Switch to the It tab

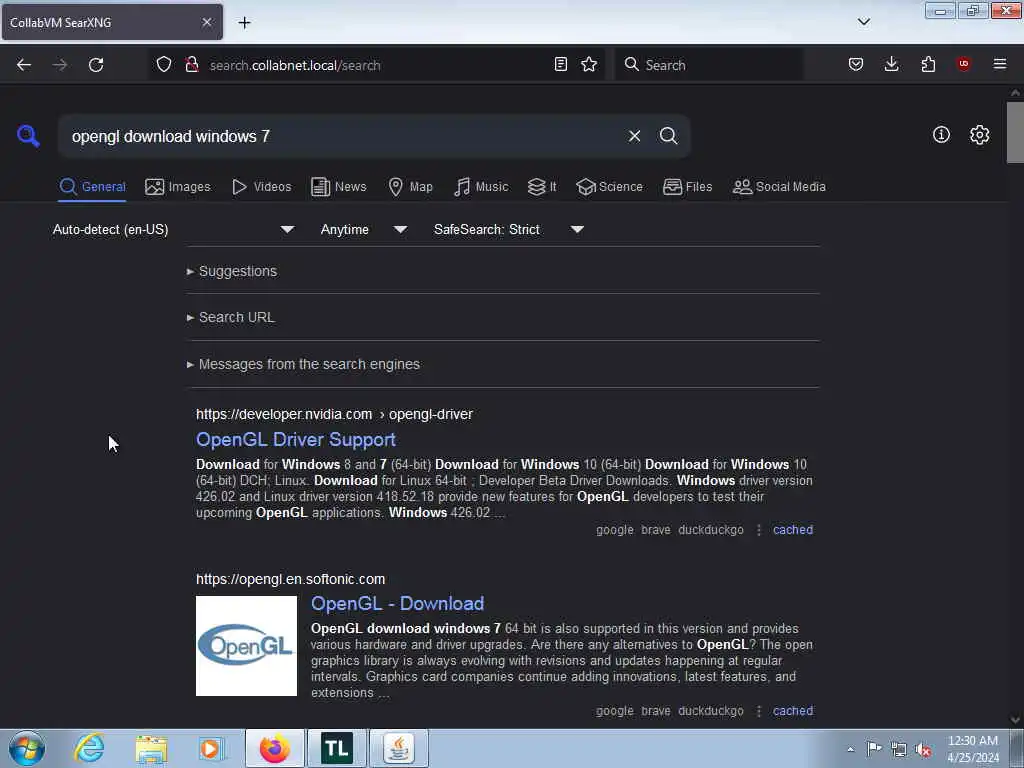click(542, 187)
